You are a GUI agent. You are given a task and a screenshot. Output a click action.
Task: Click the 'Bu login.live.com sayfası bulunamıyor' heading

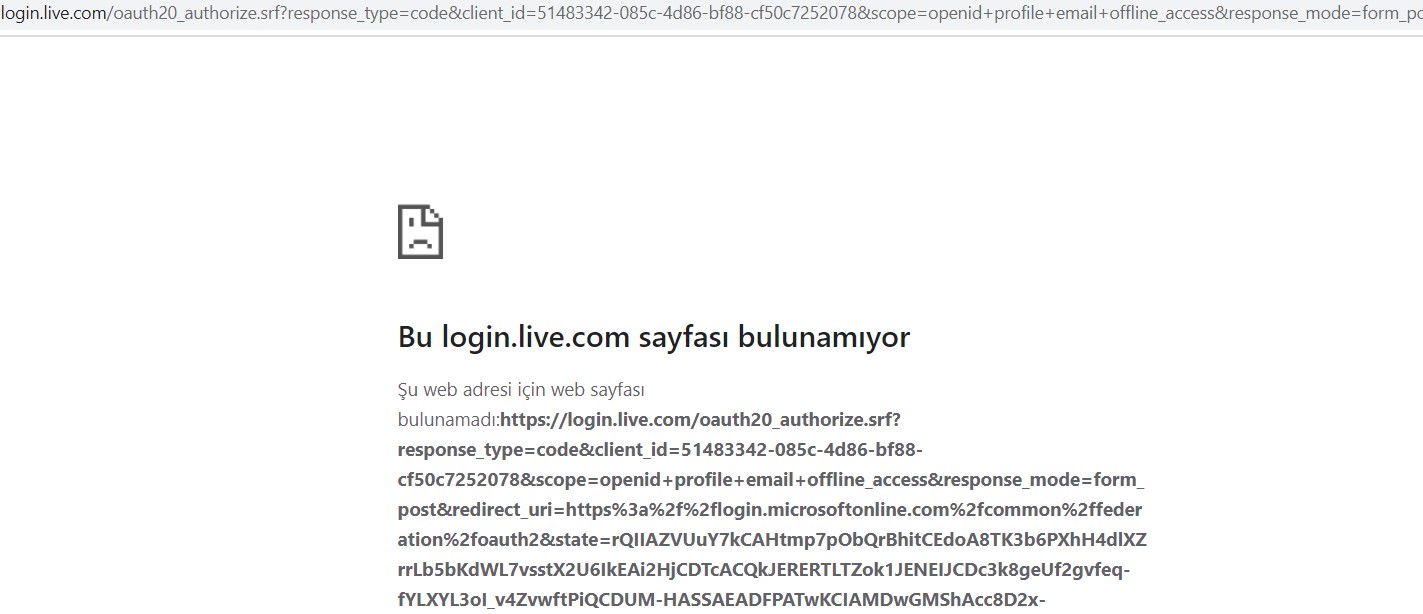(654, 337)
